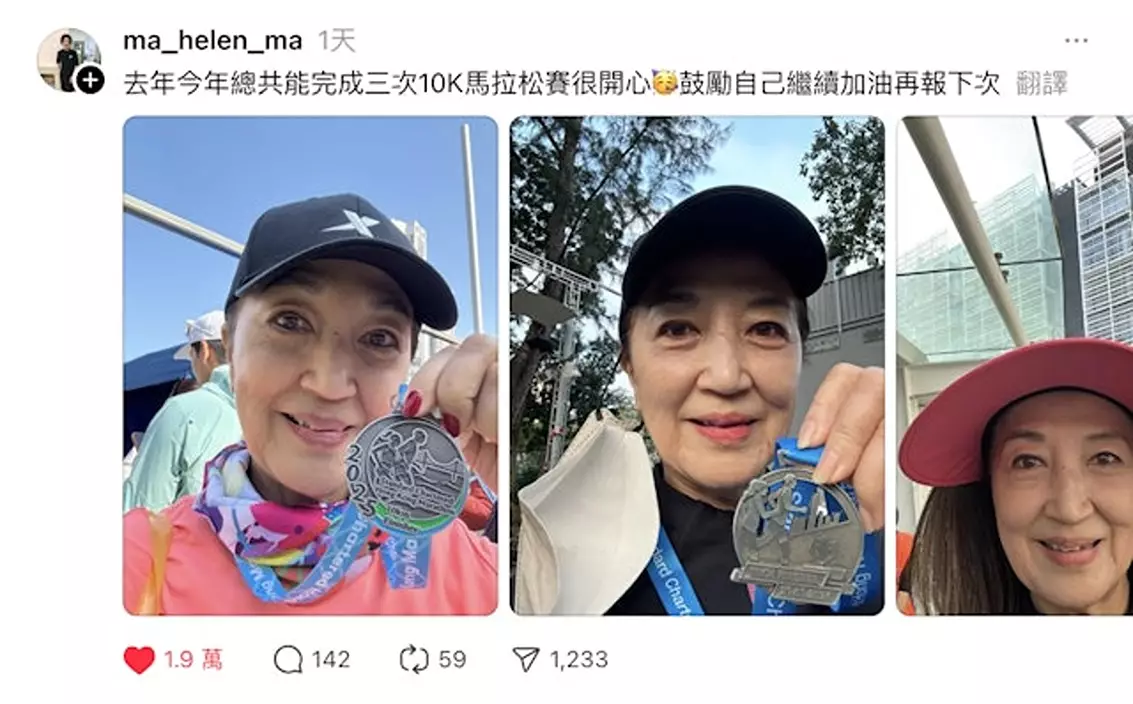Click the repost arrows icon
This screenshot has width=1133, height=704.
coord(414,659)
